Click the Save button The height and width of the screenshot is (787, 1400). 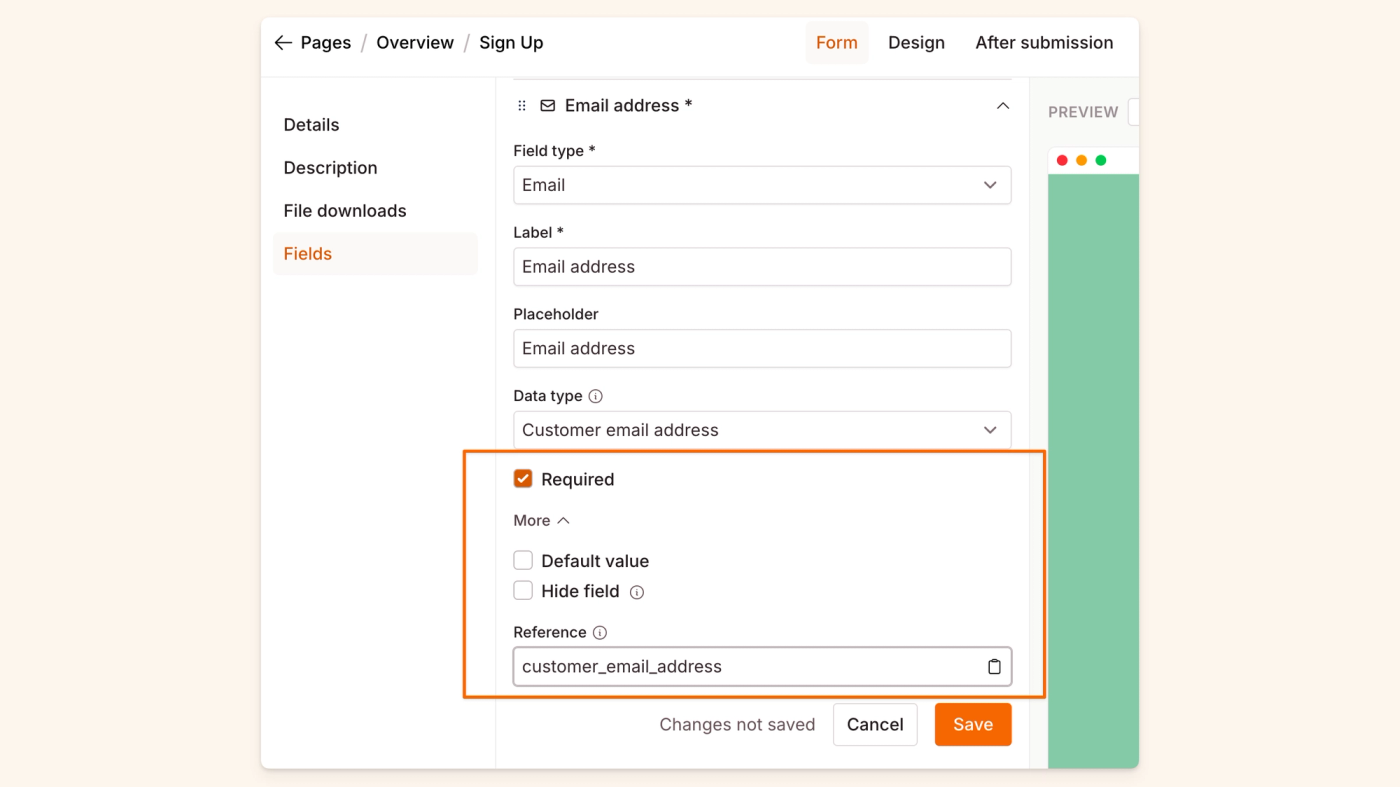(x=973, y=725)
